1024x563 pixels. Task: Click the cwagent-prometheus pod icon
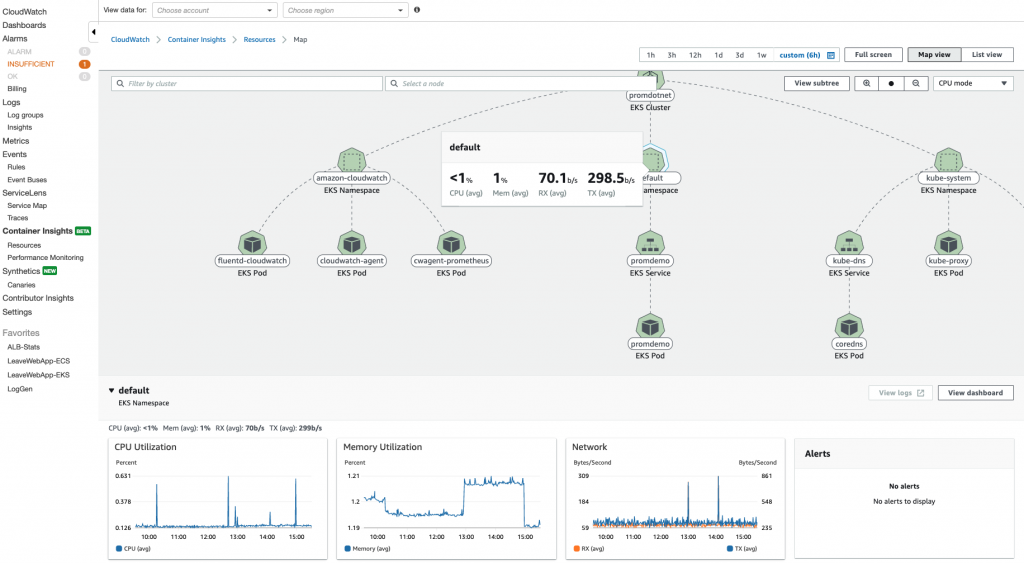click(451, 244)
